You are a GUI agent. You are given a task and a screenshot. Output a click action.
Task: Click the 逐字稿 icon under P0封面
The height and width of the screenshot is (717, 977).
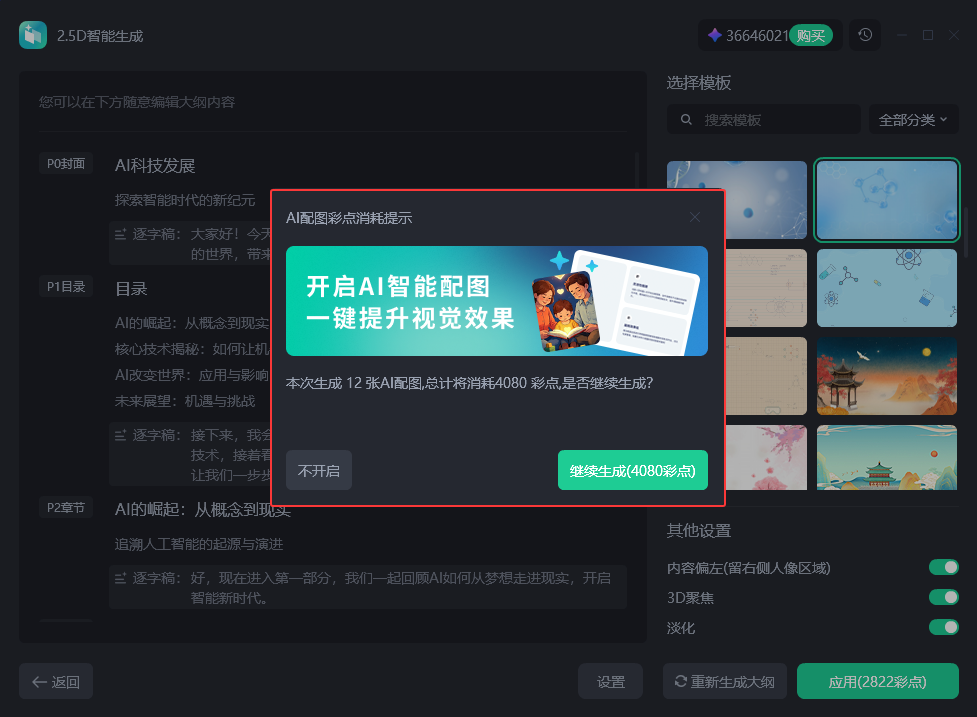(x=120, y=234)
